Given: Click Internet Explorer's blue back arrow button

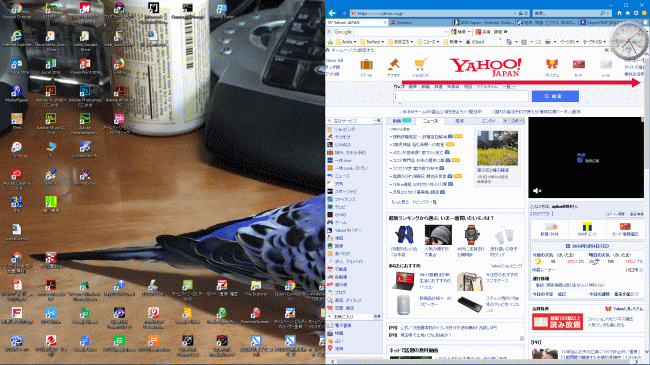Looking at the screenshot, I should point(332,13).
